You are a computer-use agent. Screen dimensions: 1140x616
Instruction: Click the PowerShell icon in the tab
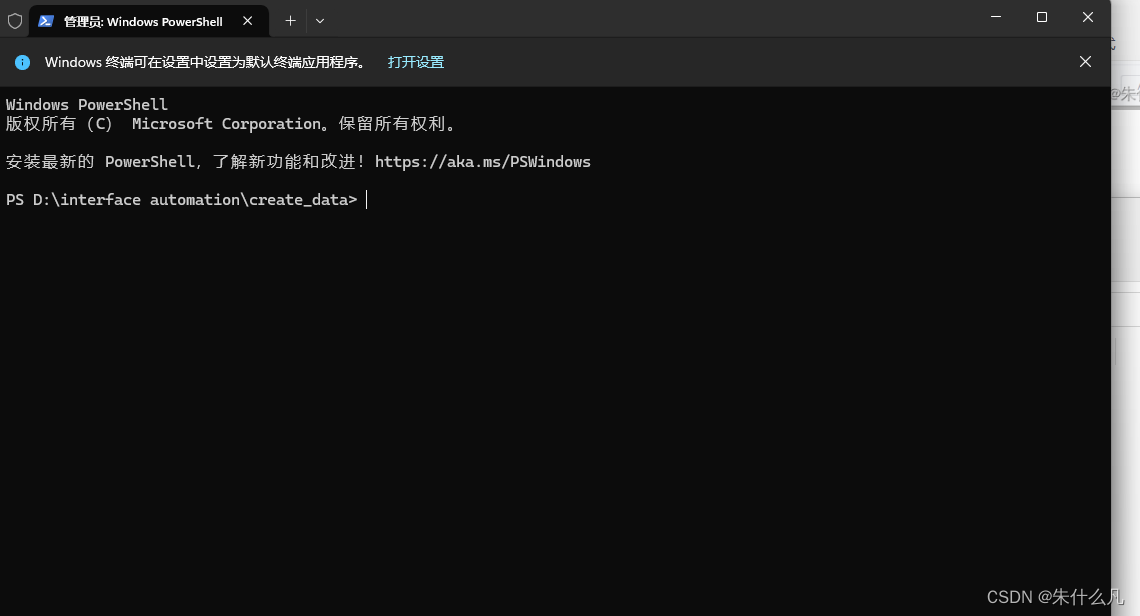(46, 21)
